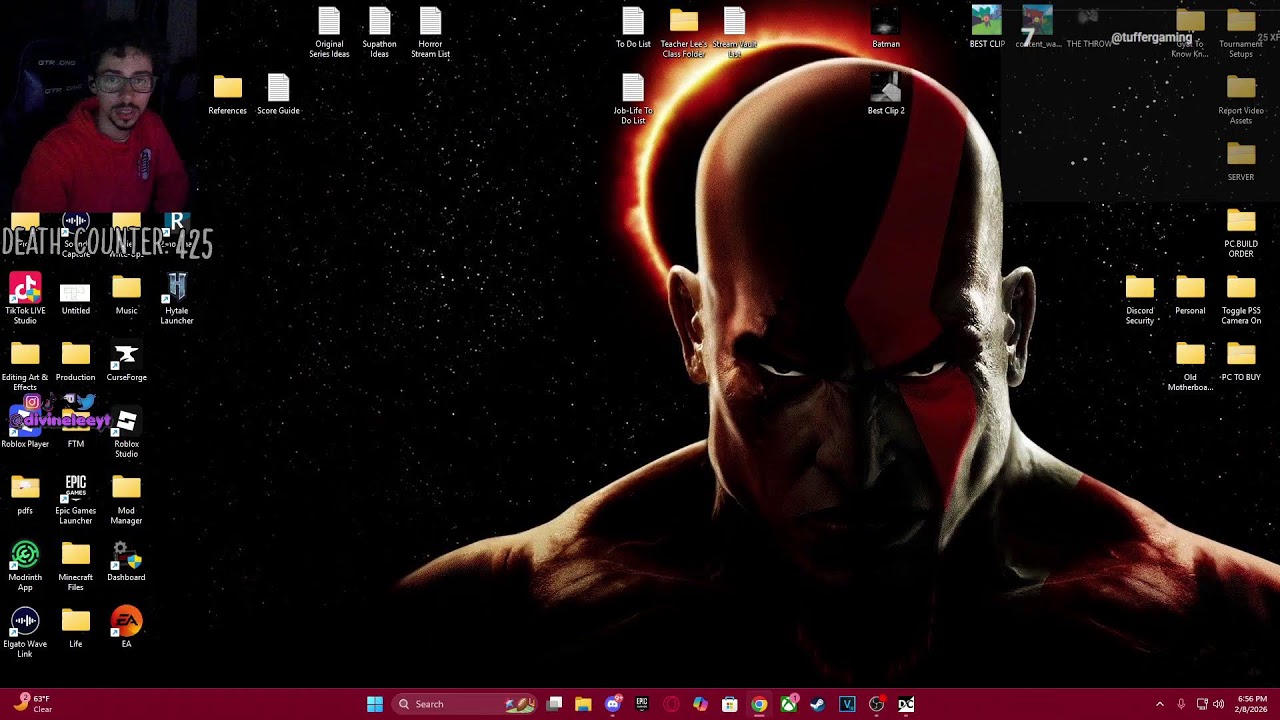Show hidden system tray icons
This screenshot has height=720, width=1280.
pos(1160,704)
